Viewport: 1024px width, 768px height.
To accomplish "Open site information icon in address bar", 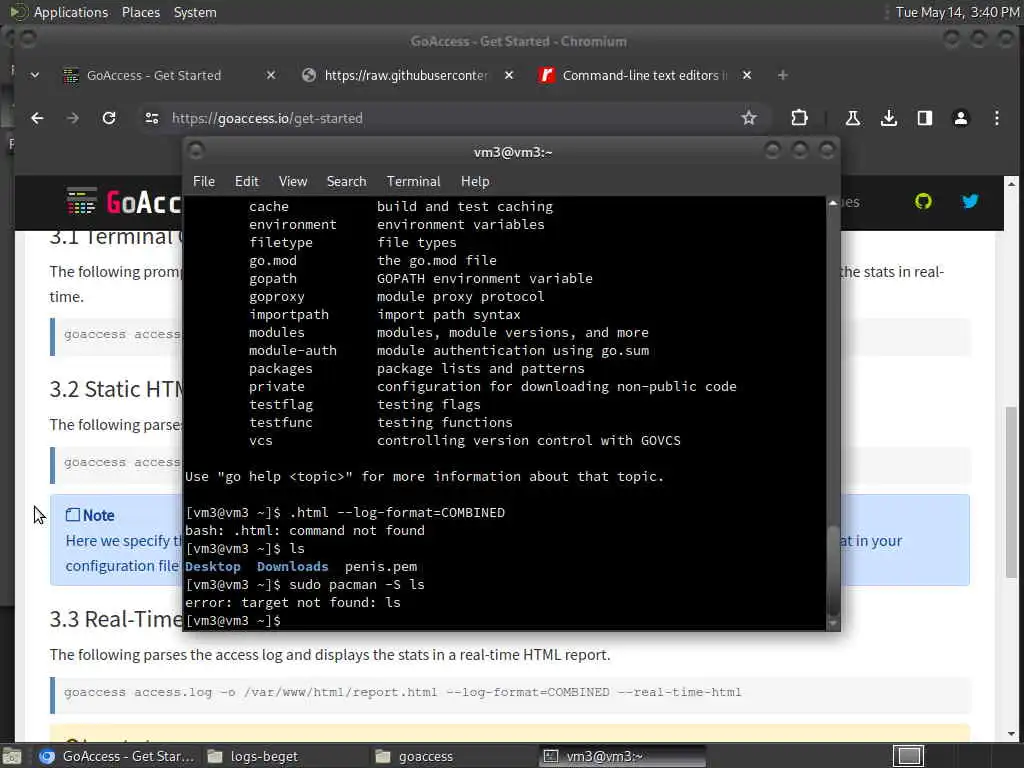I will click(152, 118).
